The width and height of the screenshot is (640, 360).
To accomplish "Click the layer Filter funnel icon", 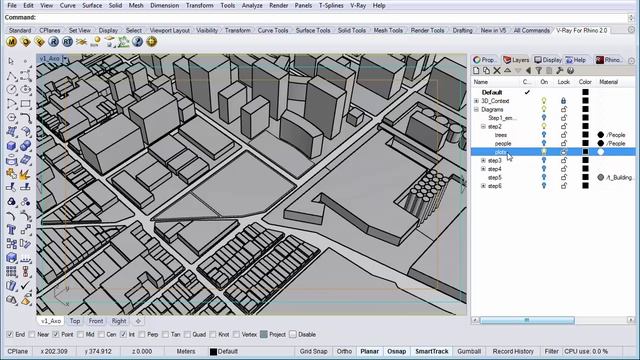I will pos(539,71).
